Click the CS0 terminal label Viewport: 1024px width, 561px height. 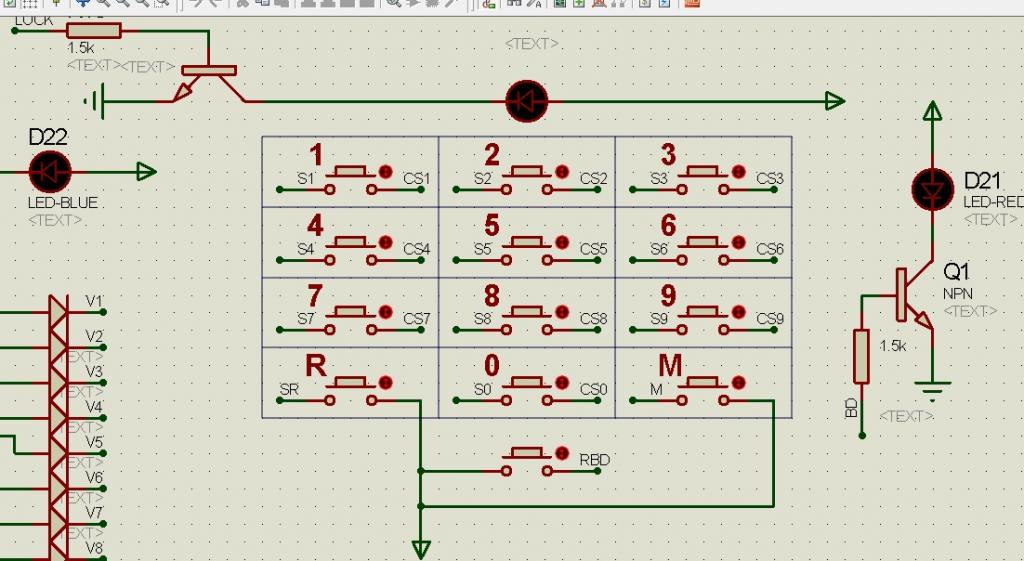pyautogui.click(x=594, y=389)
